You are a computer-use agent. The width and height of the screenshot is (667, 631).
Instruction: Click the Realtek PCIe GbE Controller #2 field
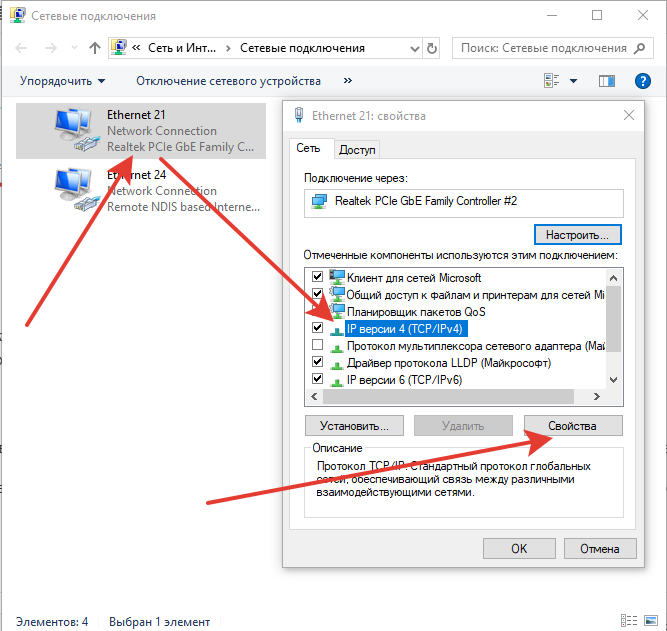464,203
